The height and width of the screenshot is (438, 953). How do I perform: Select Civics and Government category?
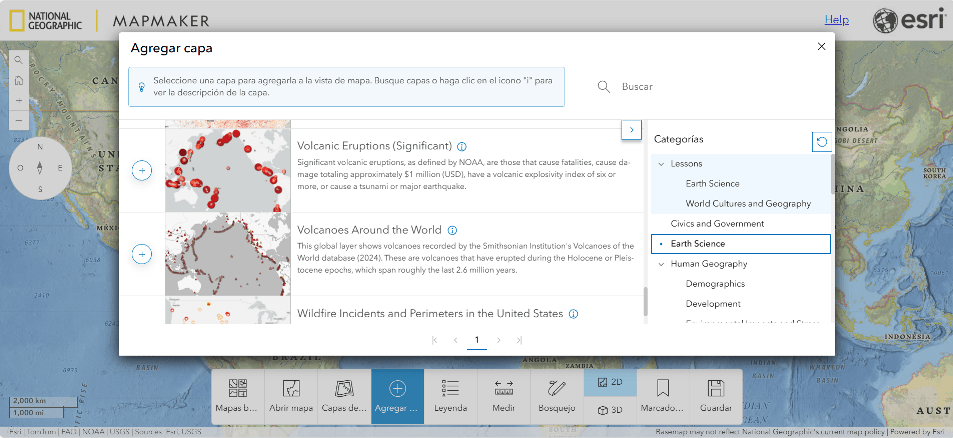tap(717, 224)
